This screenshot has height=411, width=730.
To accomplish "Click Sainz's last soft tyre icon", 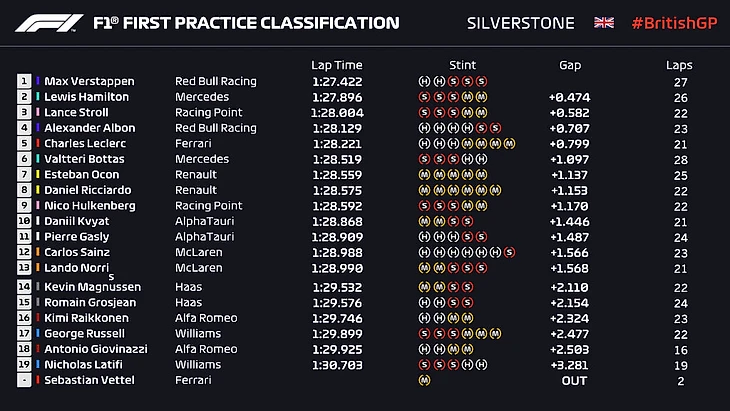I will coord(510,252).
